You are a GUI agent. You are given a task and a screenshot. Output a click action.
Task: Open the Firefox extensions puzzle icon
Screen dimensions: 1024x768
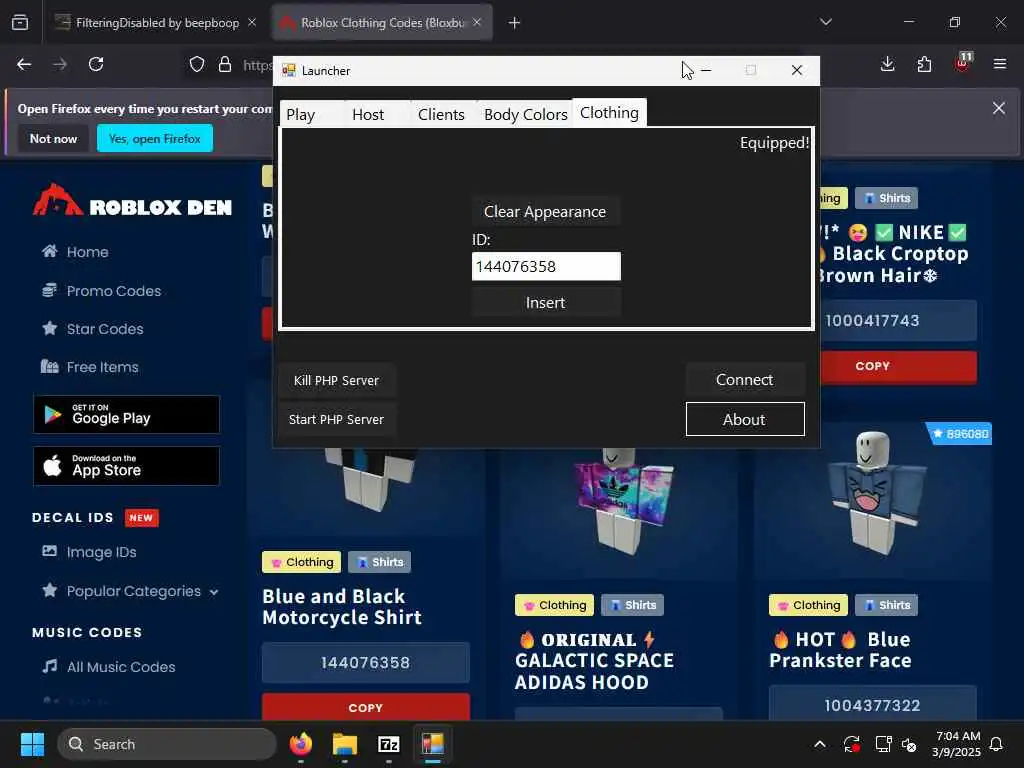point(924,64)
